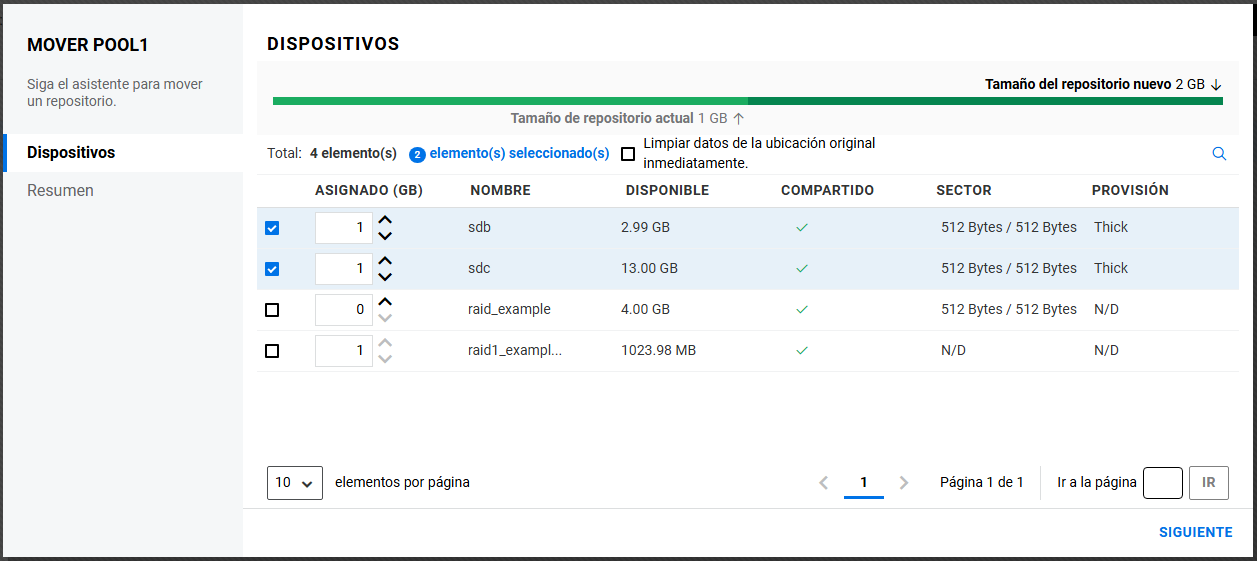1257x561 pixels.
Task: Open the device search magnifier icon
Action: [x=1218, y=154]
